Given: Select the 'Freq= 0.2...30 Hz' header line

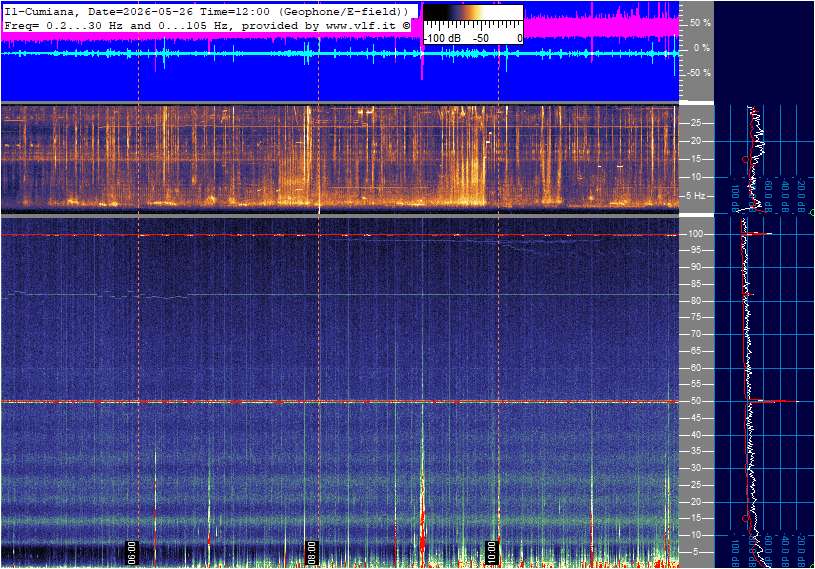Looking at the screenshot, I should coord(207,25).
